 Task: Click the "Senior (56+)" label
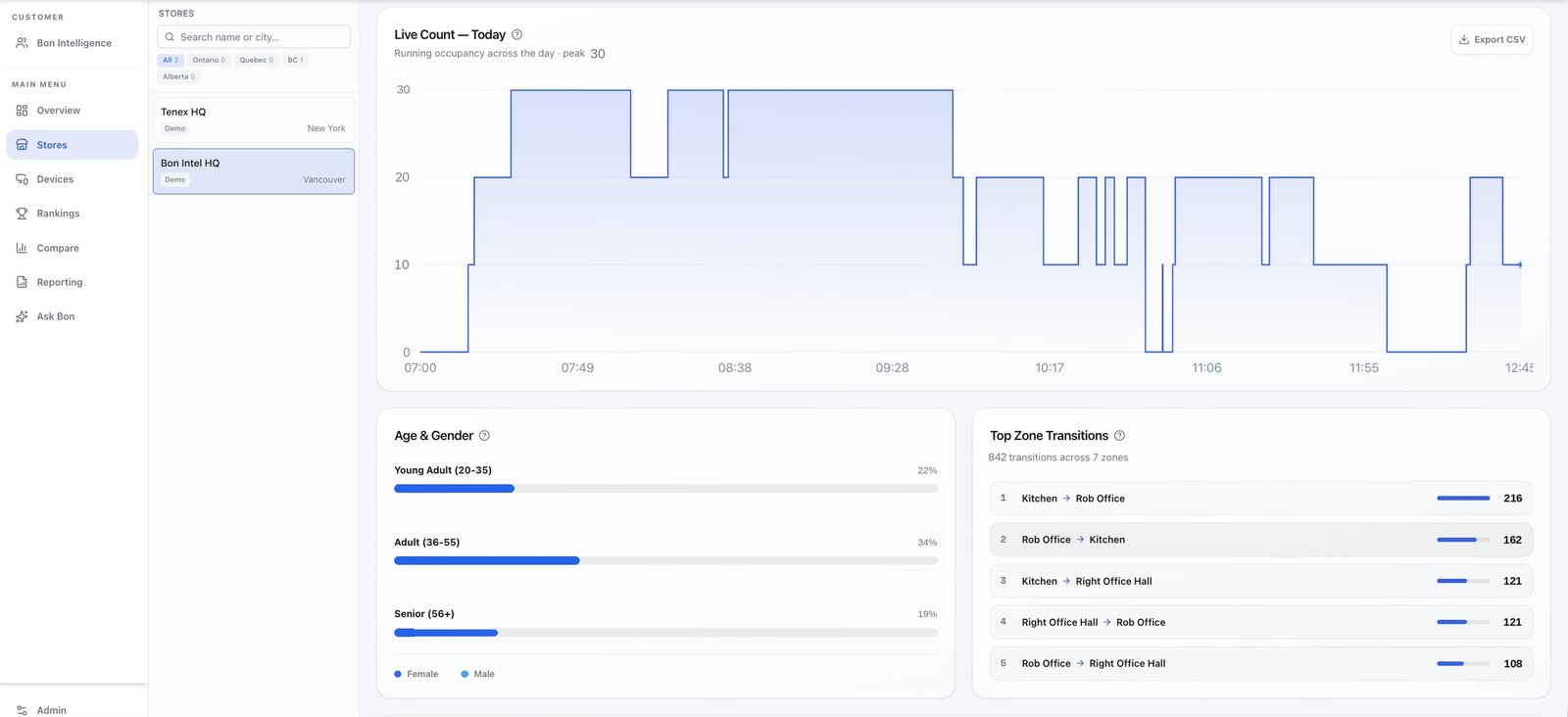[424, 614]
